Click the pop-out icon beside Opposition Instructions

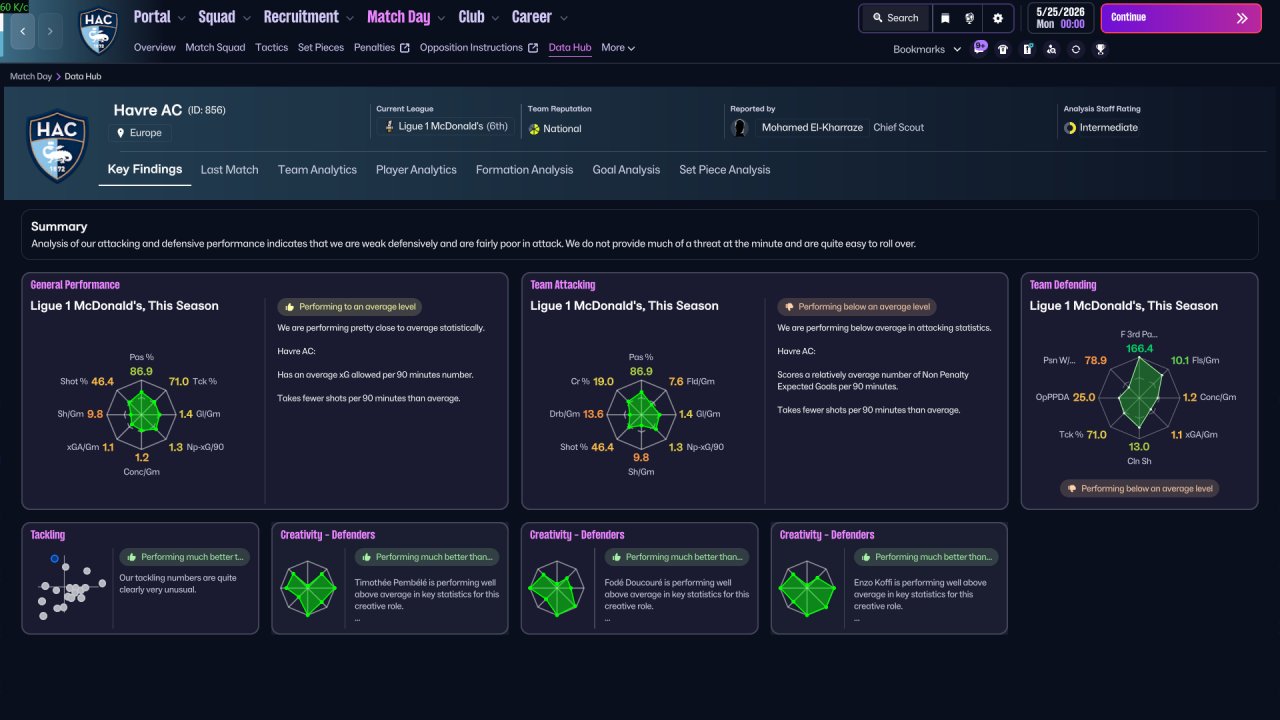[x=533, y=48]
